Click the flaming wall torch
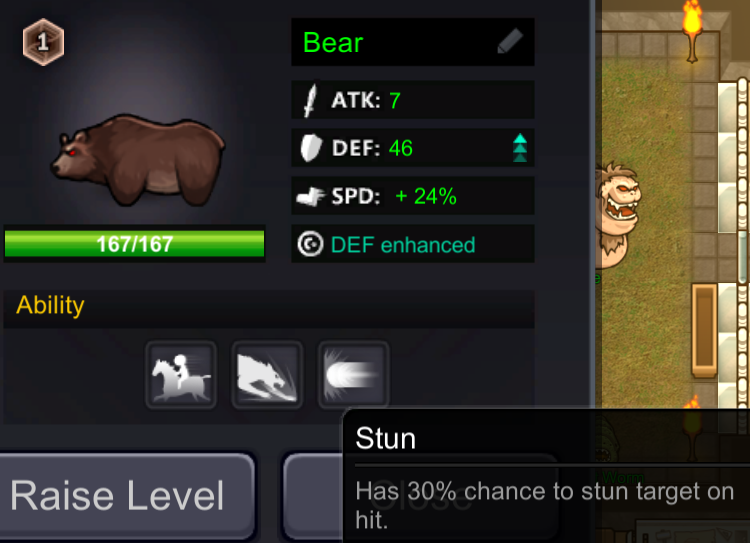Viewport: 750px width, 543px height. click(692, 32)
